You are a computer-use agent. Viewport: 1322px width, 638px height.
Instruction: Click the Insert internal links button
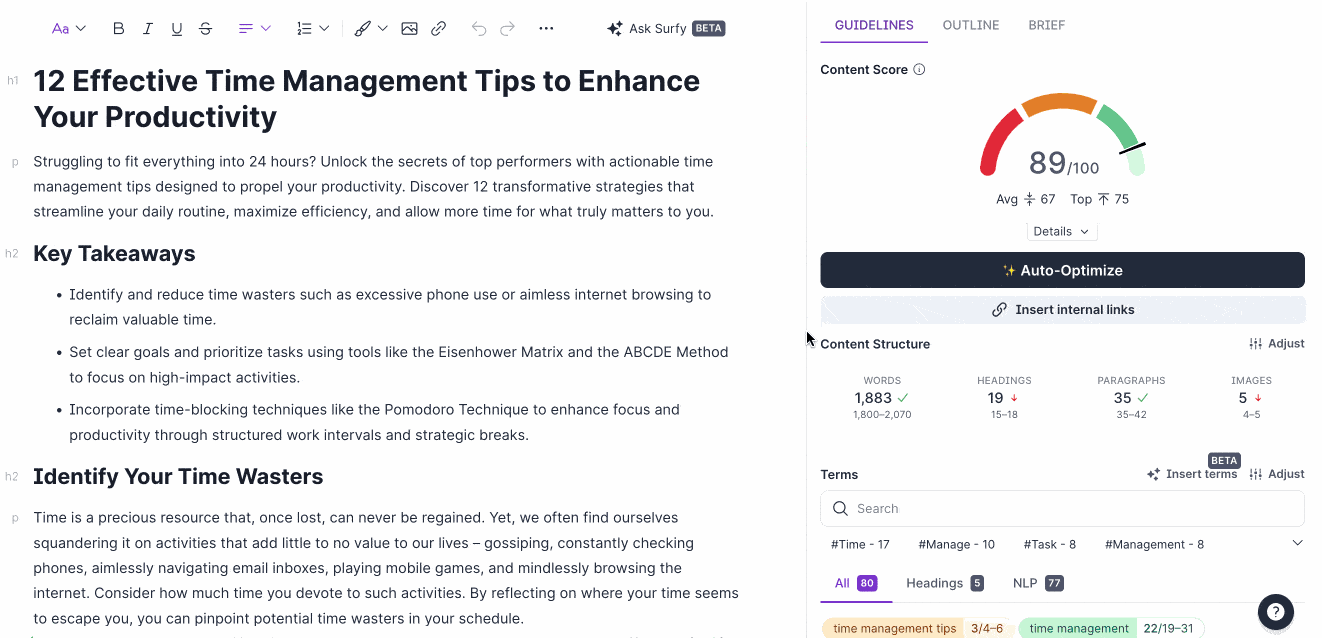1062,310
